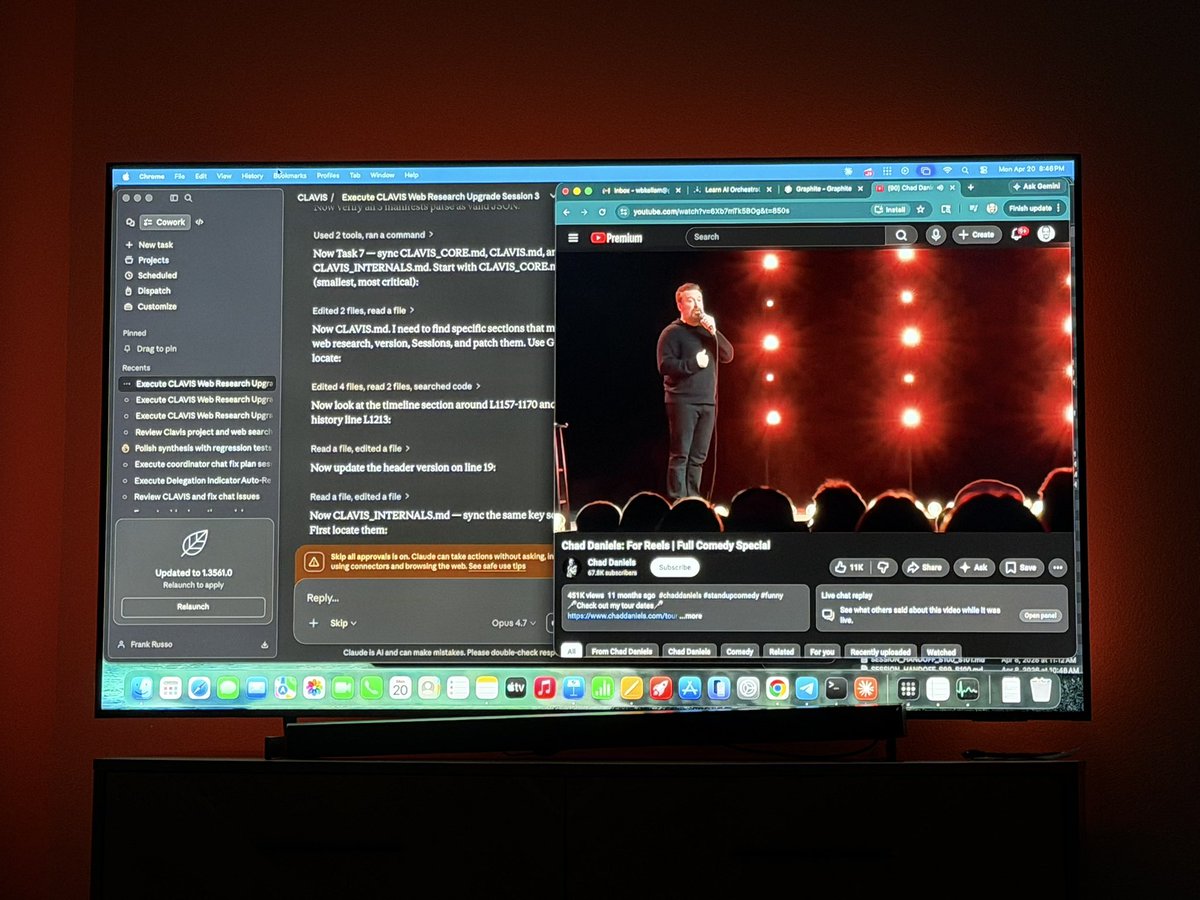Open the search magnifier in Claude sidebar
The image size is (1200, 900).
tap(188, 198)
